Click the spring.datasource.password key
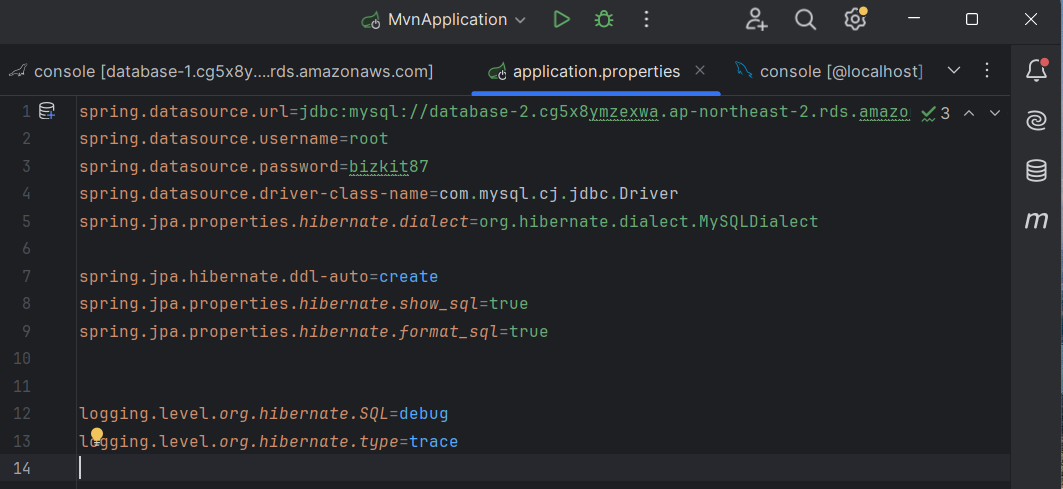Image resolution: width=1063 pixels, height=489 pixels. click(x=209, y=167)
